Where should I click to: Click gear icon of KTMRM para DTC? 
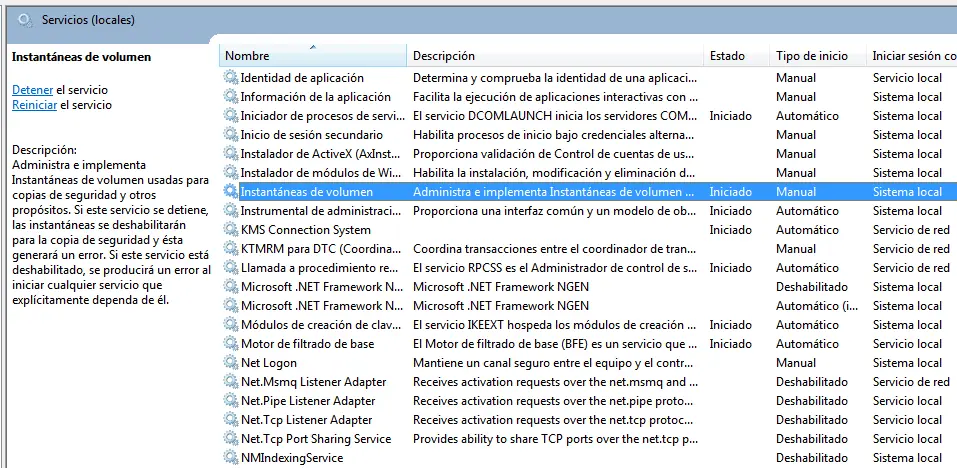(x=231, y=248)
